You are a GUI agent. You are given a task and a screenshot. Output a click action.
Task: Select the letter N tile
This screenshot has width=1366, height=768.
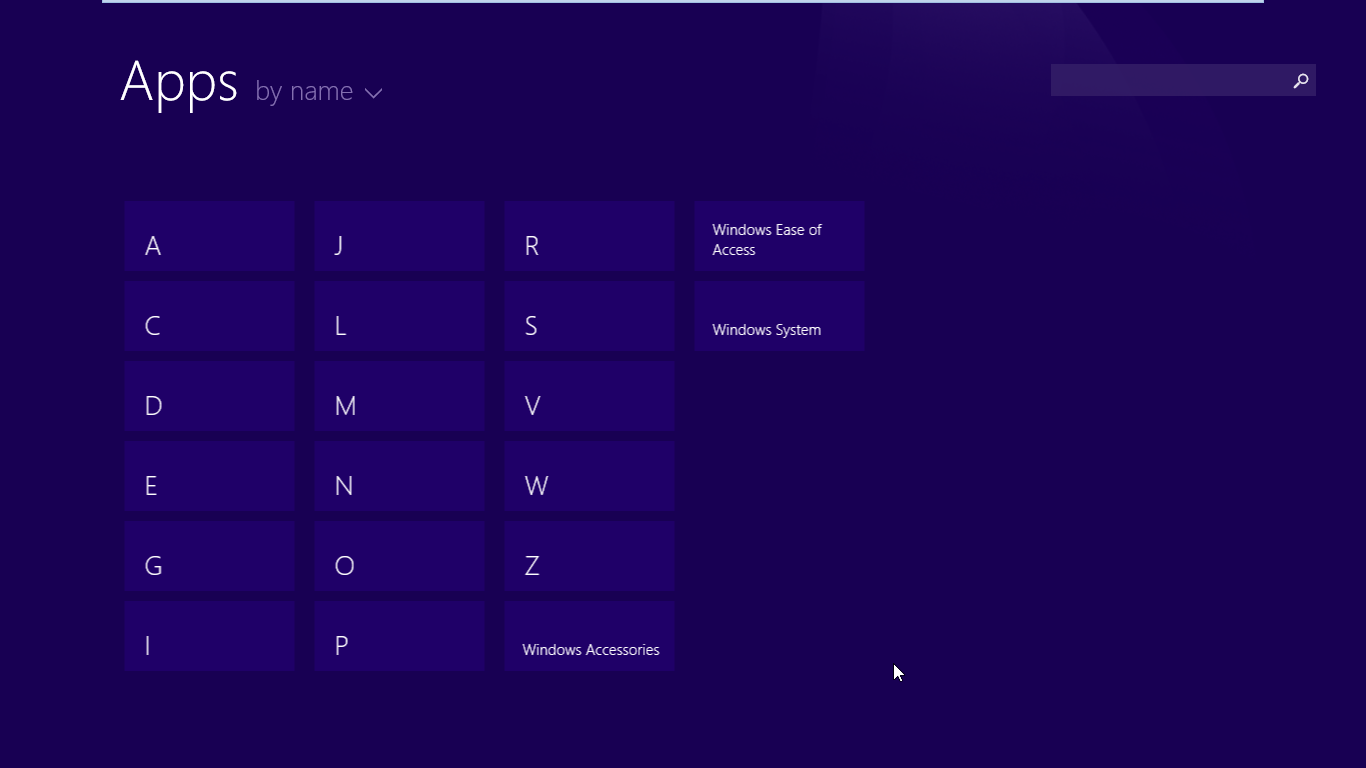pyautogui.click(x=399, y=477)
